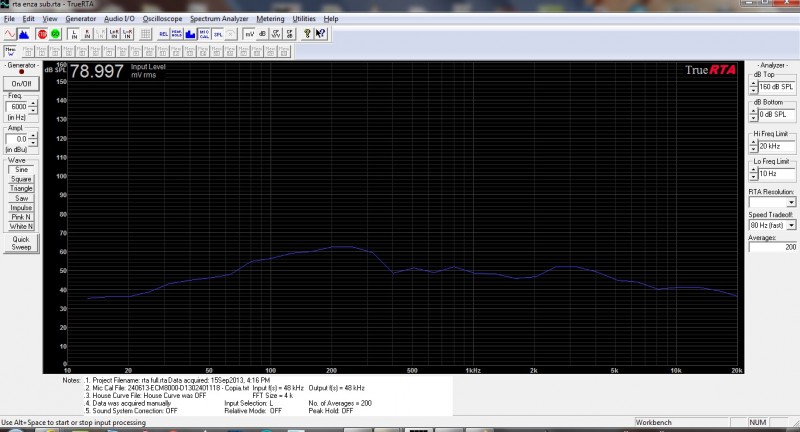The image size is (800, 432).
Task: Open the Oscilloscope menu
Action: point(162,19)
